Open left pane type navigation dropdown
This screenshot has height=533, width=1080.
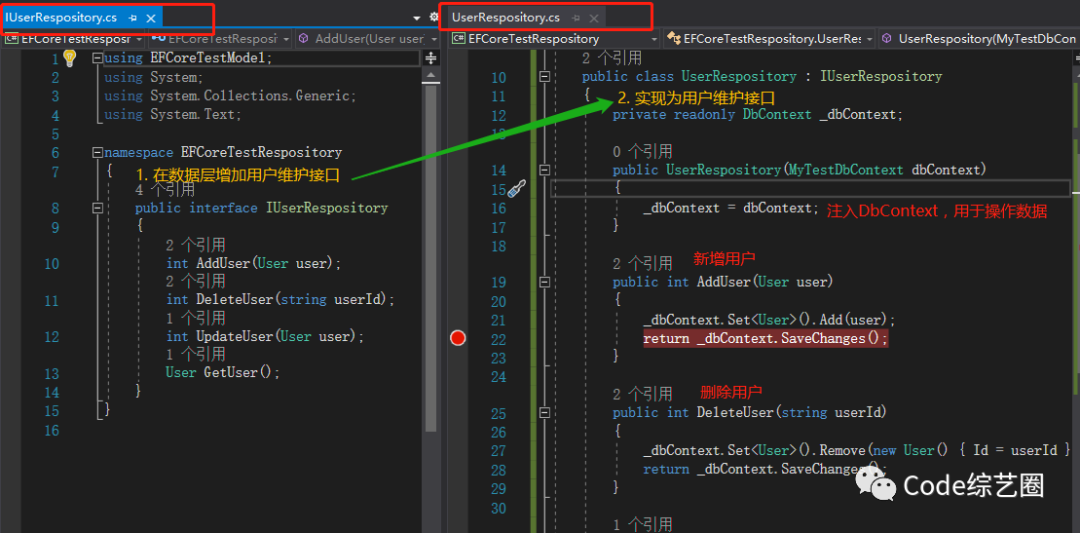[218, 39]
